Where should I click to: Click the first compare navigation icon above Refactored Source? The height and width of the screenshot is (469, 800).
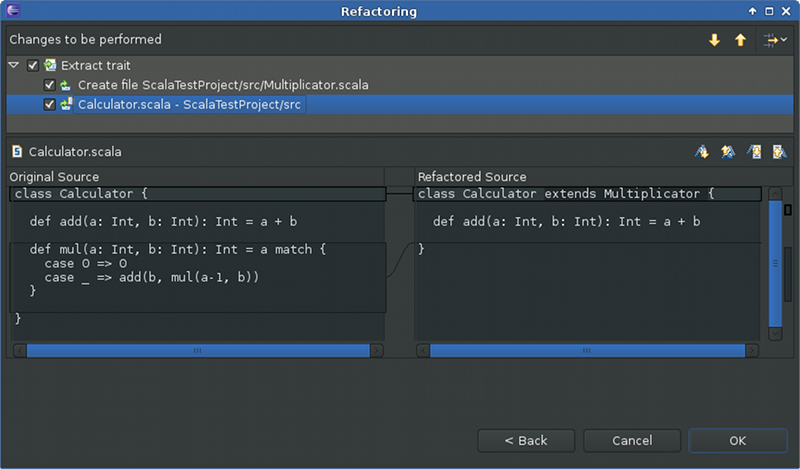[x=702, y=152]
